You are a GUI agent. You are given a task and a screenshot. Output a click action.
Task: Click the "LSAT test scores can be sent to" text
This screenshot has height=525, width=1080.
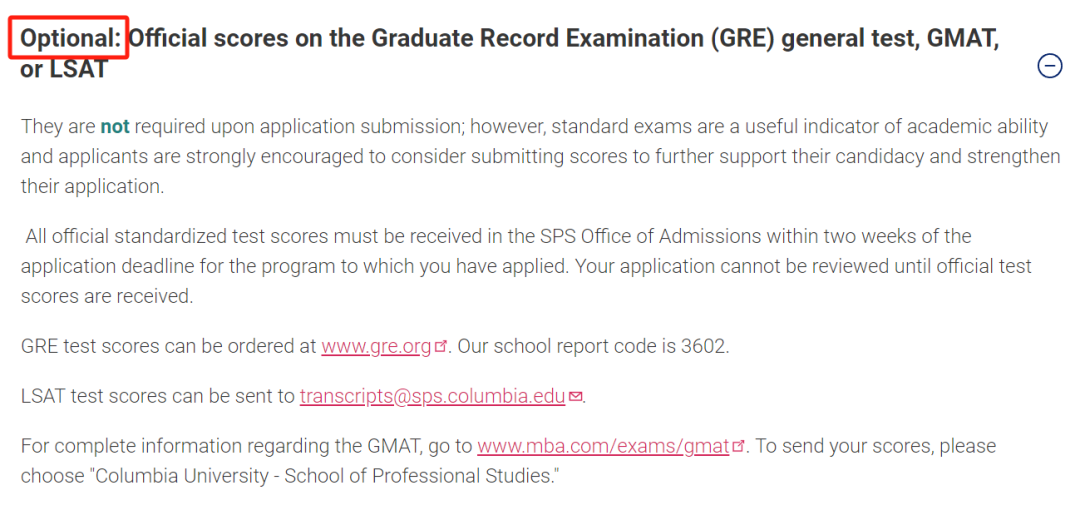[158, 396]
